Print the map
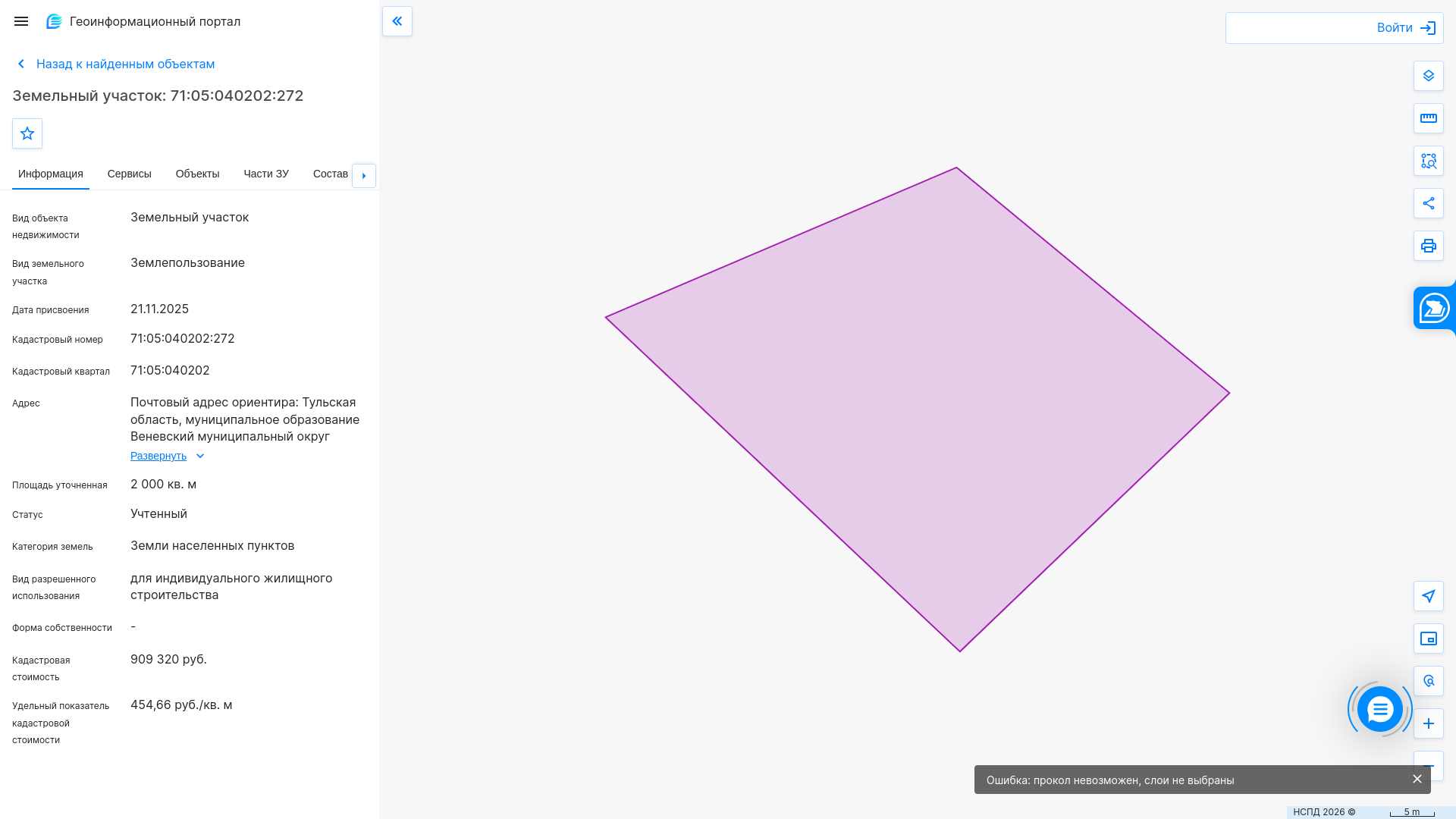 (1429, 246)
